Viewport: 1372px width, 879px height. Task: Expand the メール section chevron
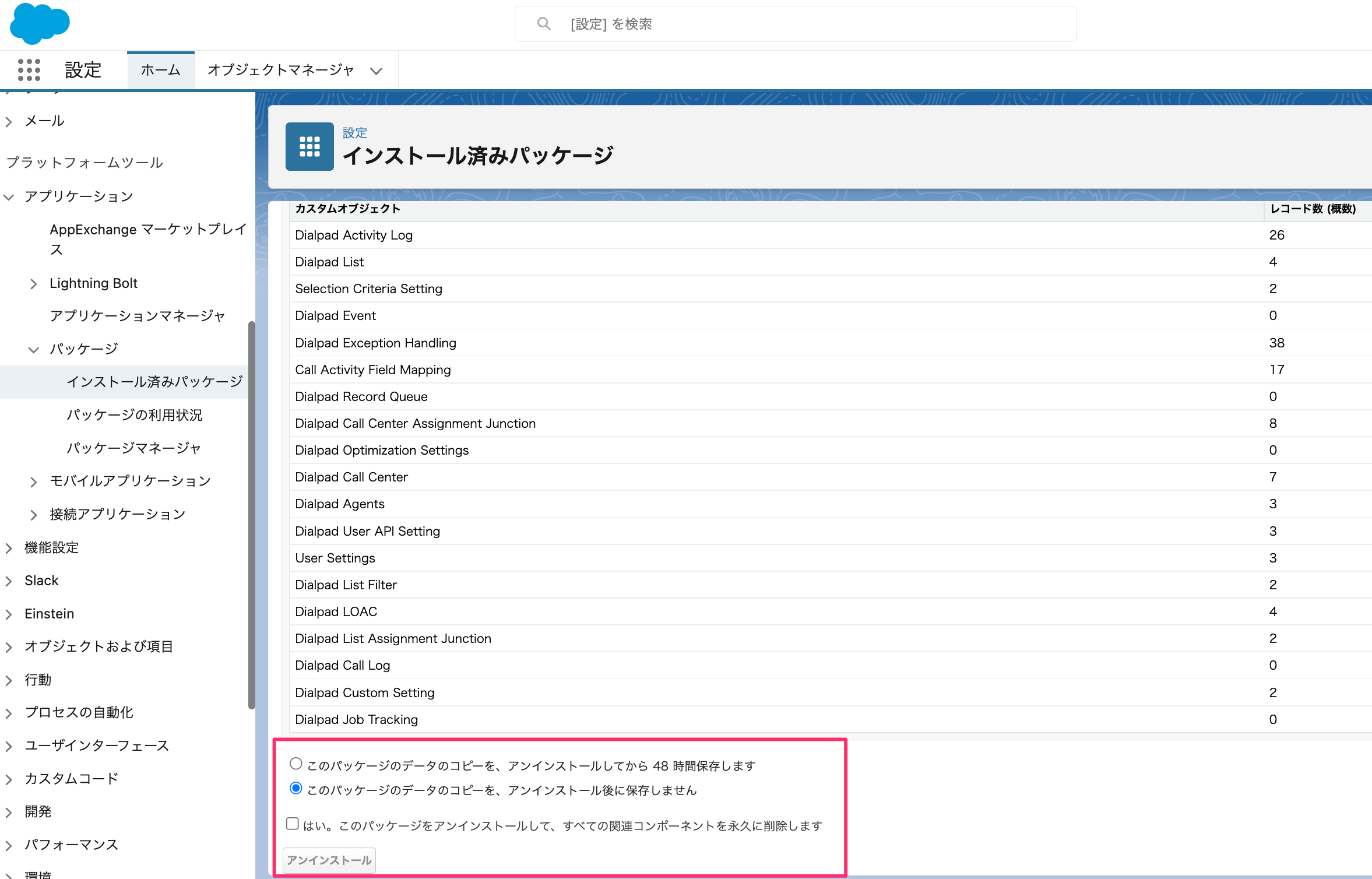pos(9,122)
